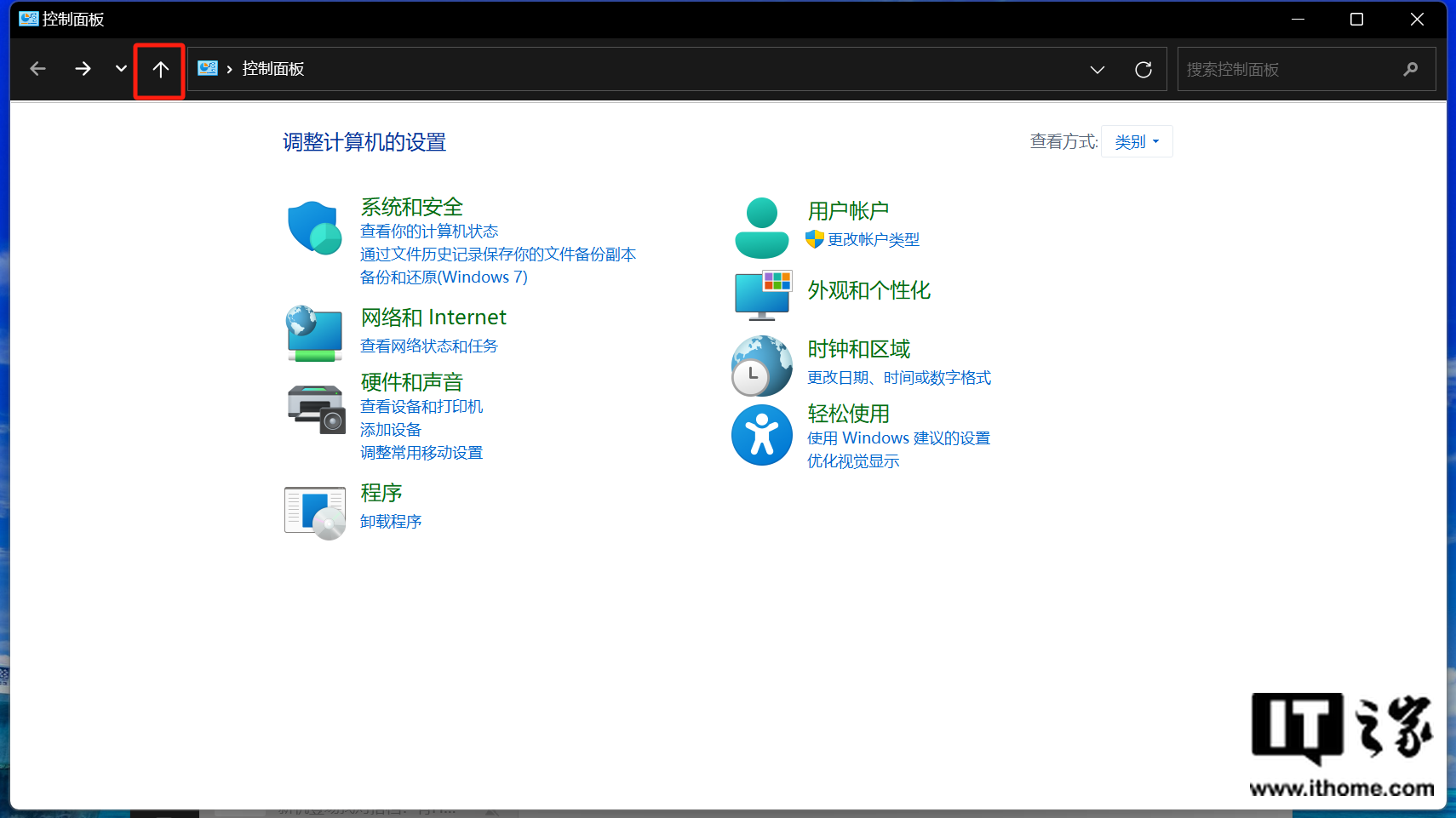This screenshot has width=1456, height=818.
Task: Open 网络和 Internet category
Action: pos(433,317)
